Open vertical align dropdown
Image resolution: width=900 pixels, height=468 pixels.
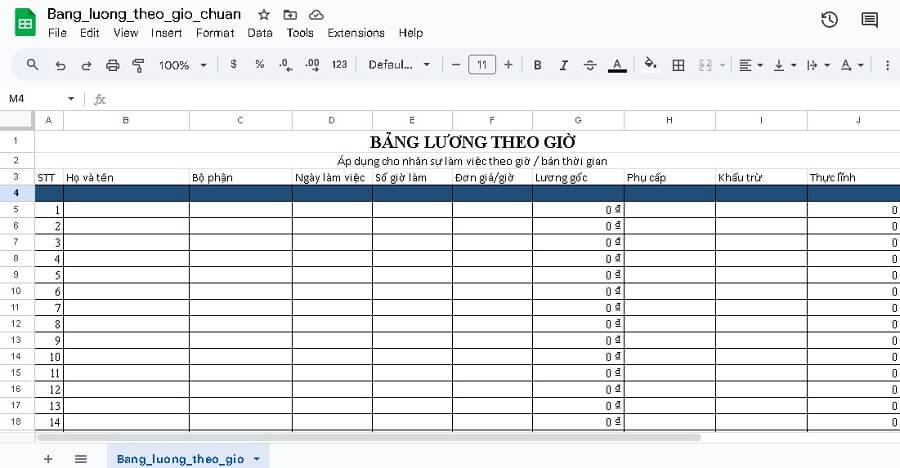point(785,65)
